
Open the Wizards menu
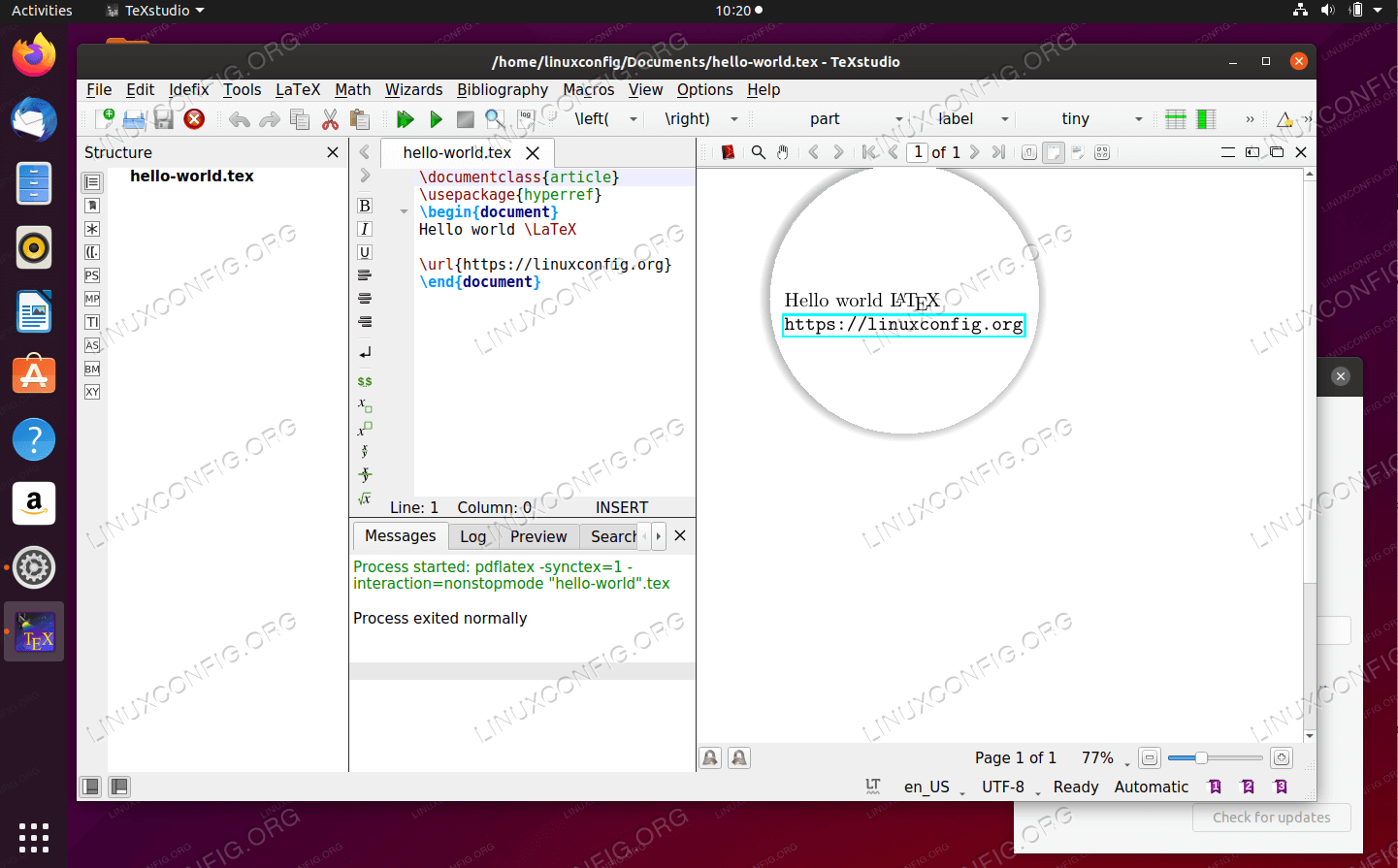(413, 89)
